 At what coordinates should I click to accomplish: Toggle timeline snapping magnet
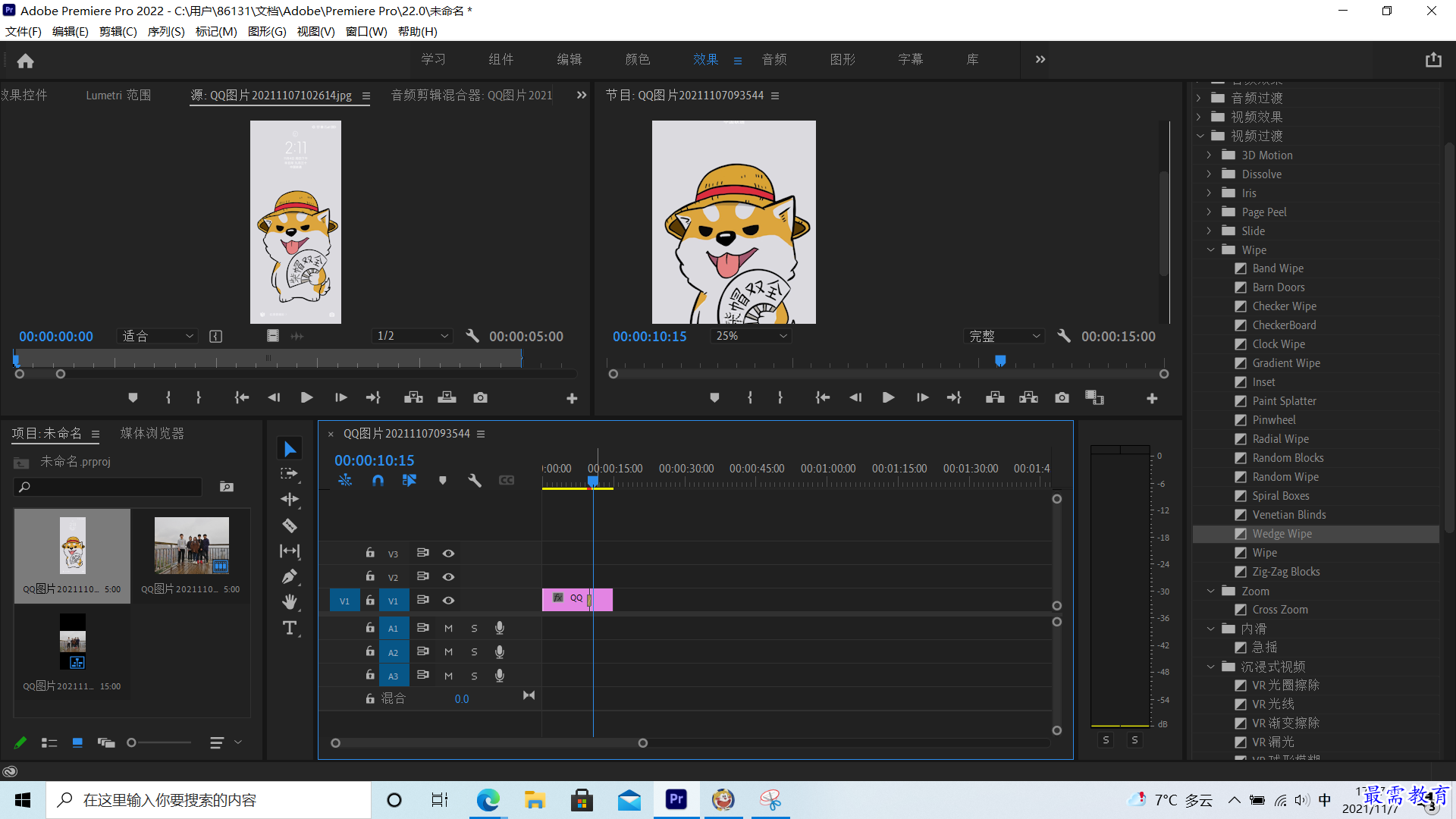378,480
